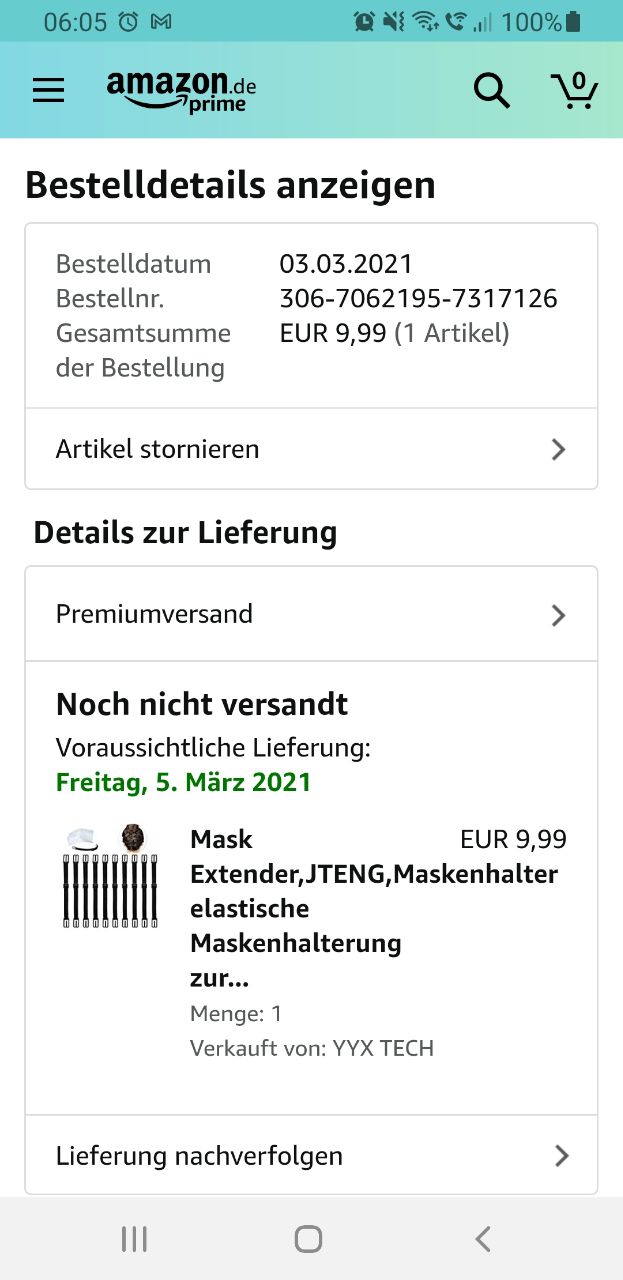Open the Mask Extender product title link
This screenshot has width=623, height=1280.
(374, 909)
